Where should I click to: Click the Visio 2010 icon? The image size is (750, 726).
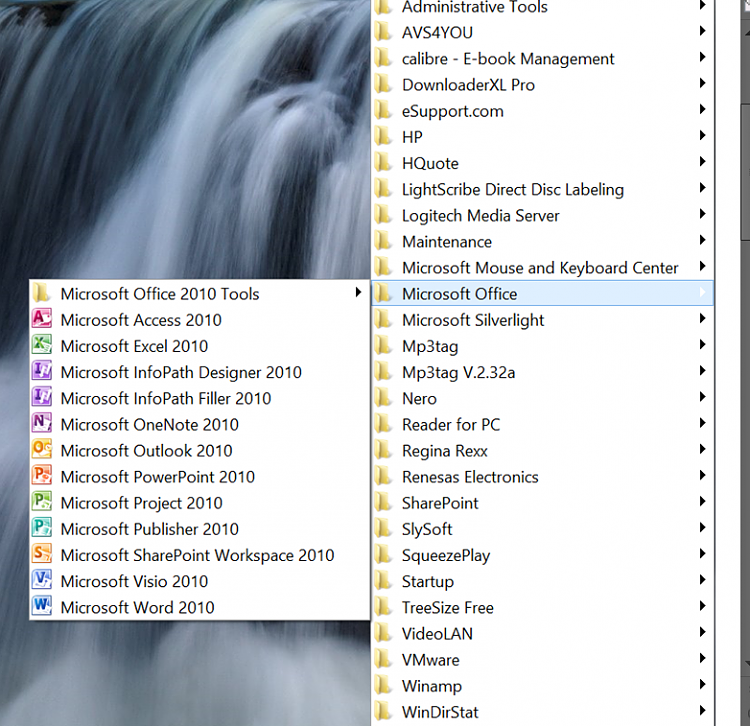pyautogui.click(x=42, y=581)
